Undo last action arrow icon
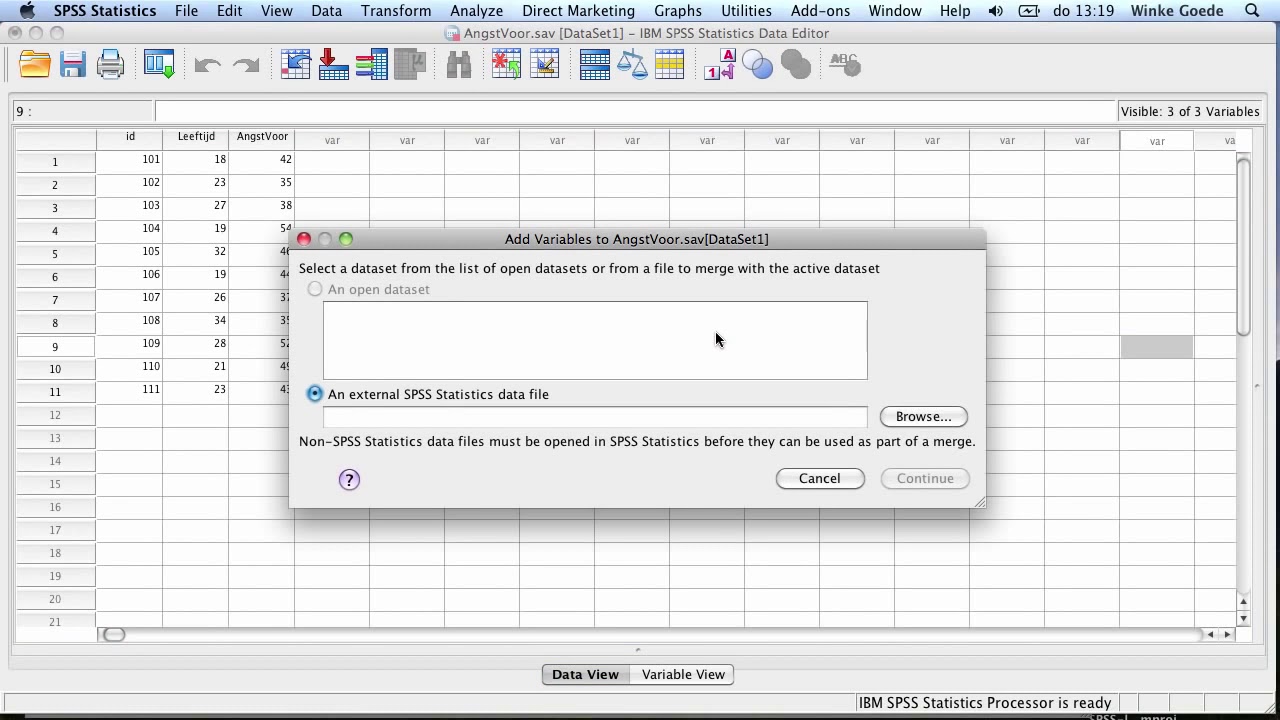The image size is (1280, 720). tap(207, 65)
